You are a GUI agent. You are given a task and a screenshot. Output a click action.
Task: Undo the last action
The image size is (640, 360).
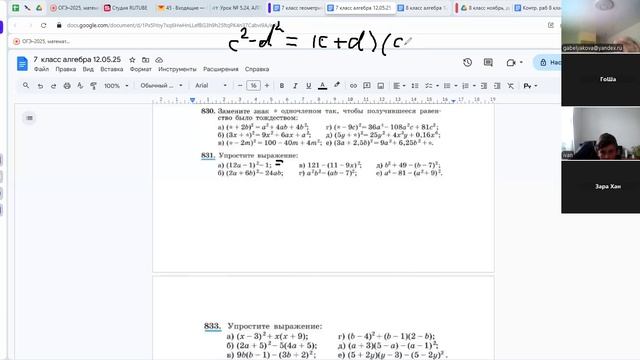point(40,86)
